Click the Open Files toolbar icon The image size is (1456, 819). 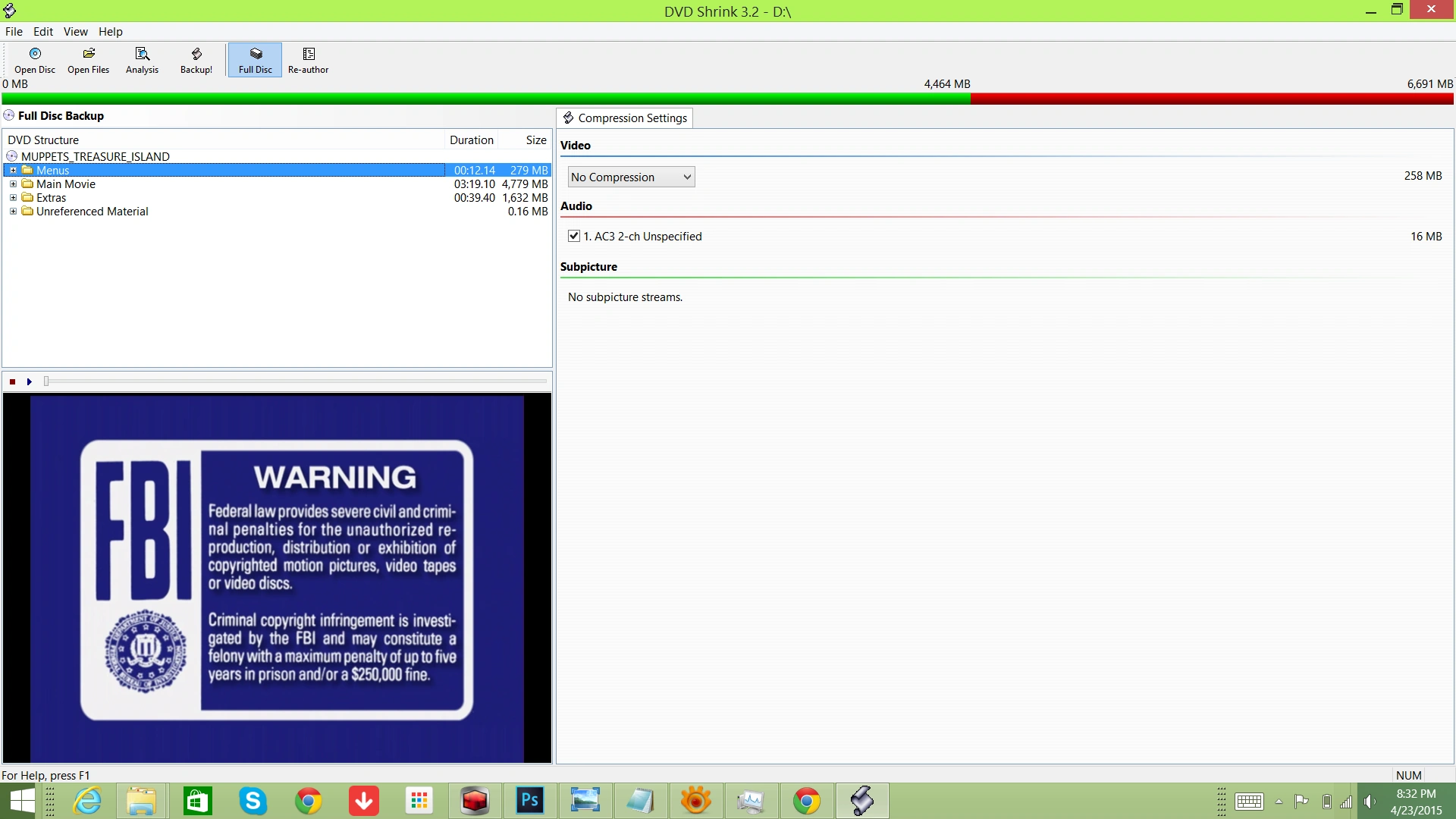point(89,59)
